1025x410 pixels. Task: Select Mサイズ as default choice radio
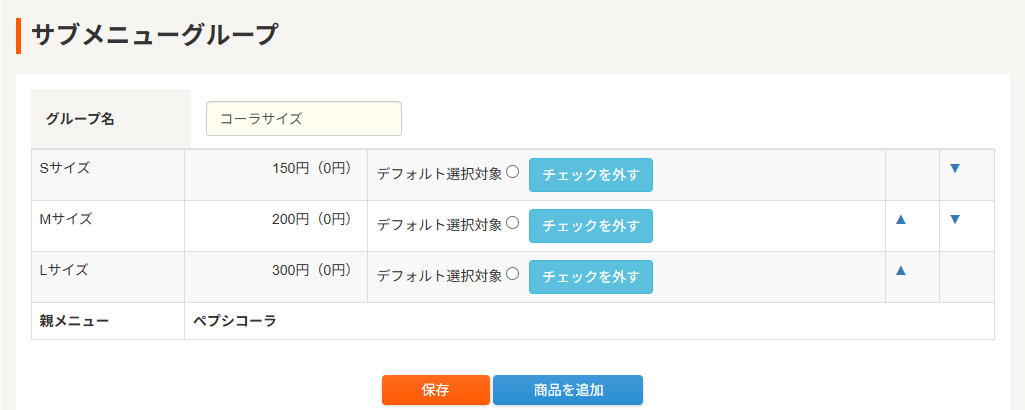tap(513, 222)
